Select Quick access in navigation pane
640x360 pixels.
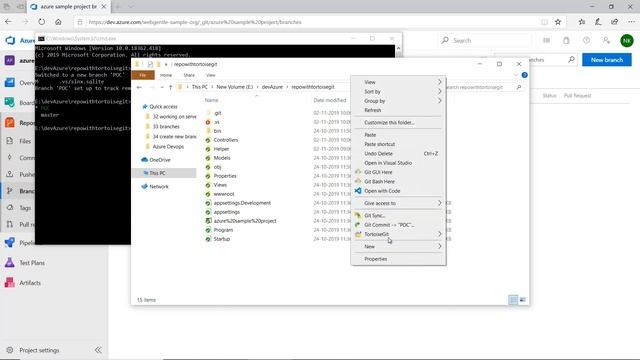click(163, 107)
